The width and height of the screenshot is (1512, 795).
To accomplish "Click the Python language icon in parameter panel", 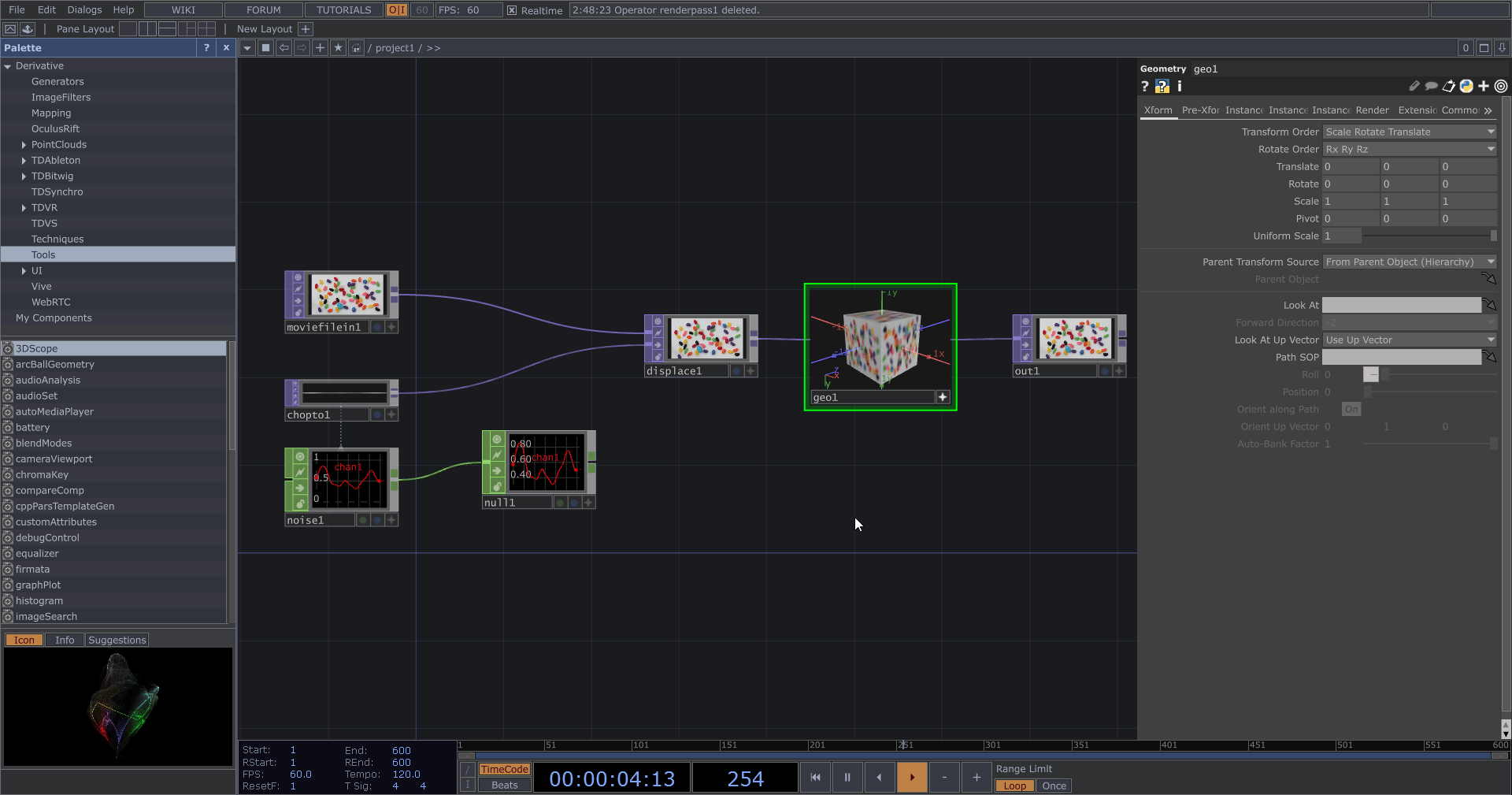I will [1466, 87].
